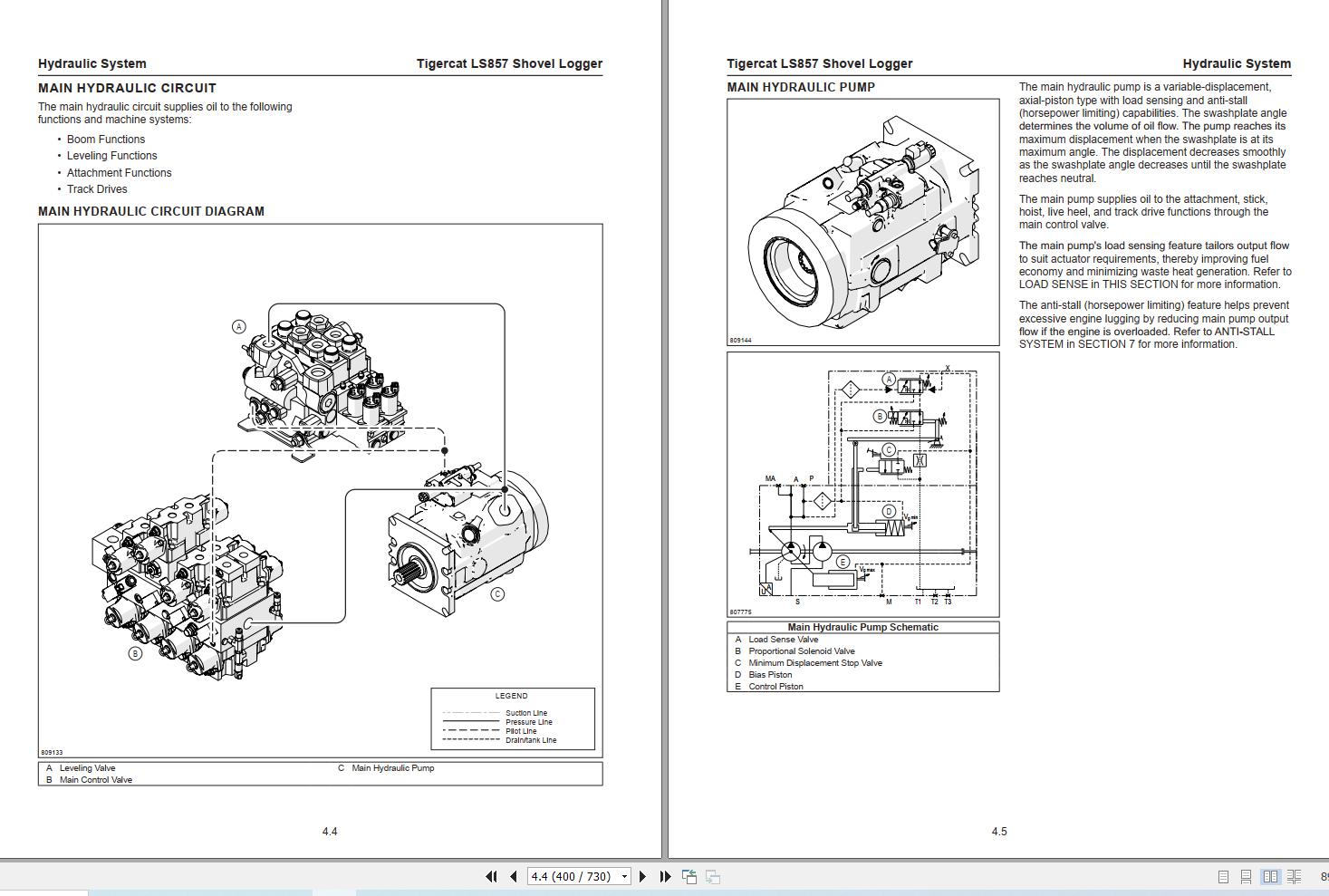
Task: Click the navigate-forward history icon
Action: [x=713, y=877]
